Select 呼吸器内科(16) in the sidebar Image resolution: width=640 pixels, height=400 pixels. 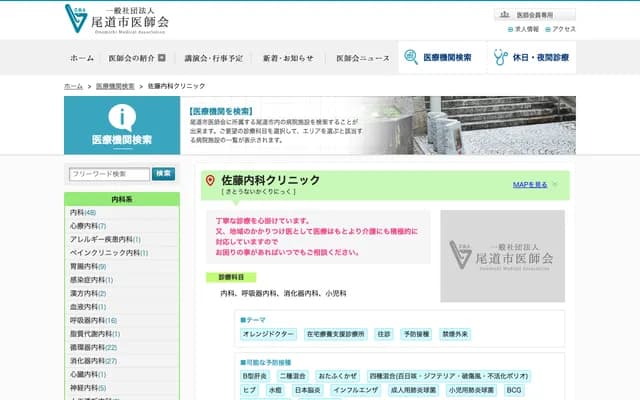93,320
